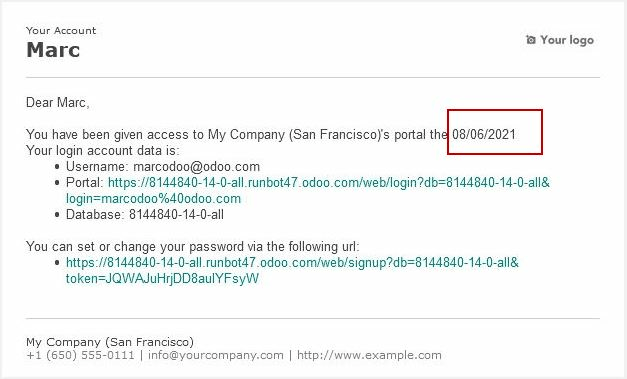Click the second line login=marcodoo%40odoo.com link
This screenshot has height=379, width=627.
point(154,199)
